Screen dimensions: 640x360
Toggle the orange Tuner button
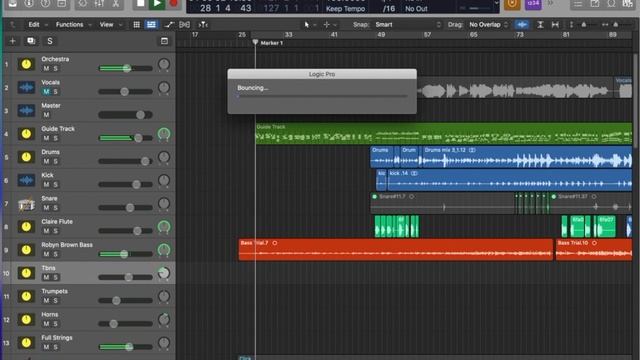coord(512,4)
